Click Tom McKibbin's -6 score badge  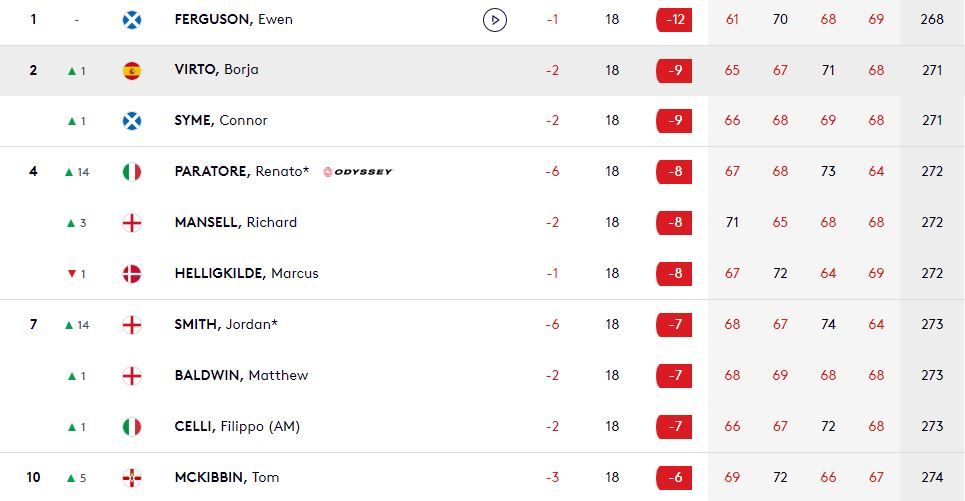point(674,477)
